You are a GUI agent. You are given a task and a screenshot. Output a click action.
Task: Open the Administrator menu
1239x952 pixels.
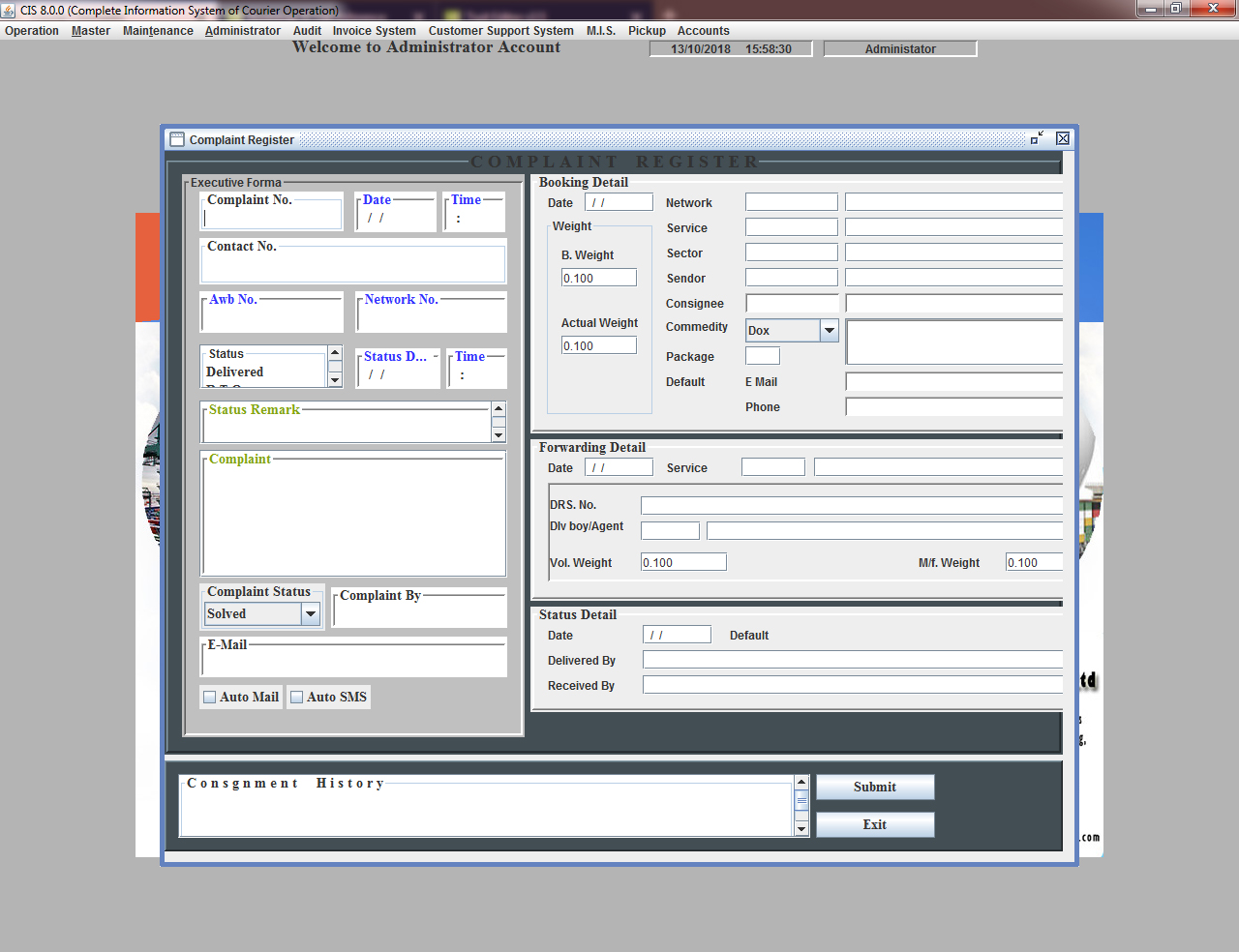click(243, 31)
